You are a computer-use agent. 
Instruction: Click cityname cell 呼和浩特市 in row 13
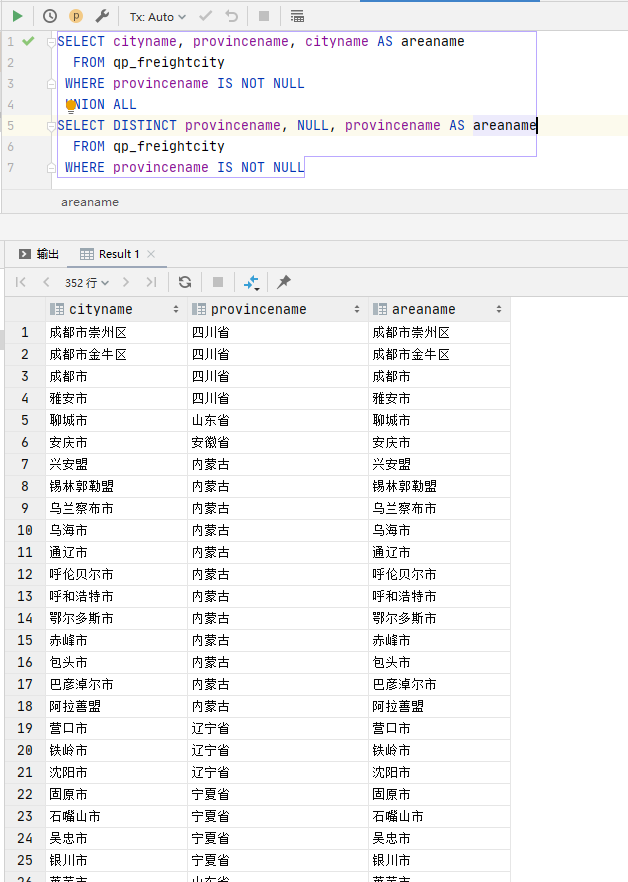(x=116, y=596)
